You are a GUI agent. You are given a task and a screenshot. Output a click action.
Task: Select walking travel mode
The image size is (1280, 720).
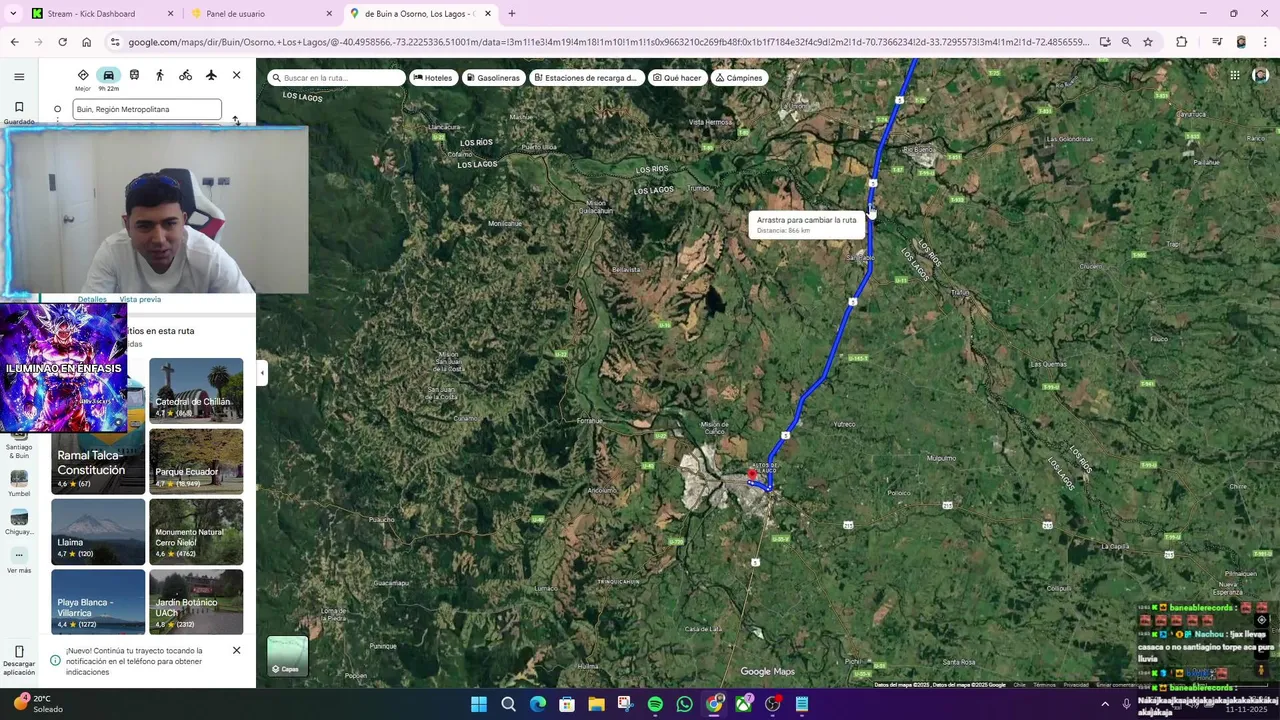(x=159, y=75)
